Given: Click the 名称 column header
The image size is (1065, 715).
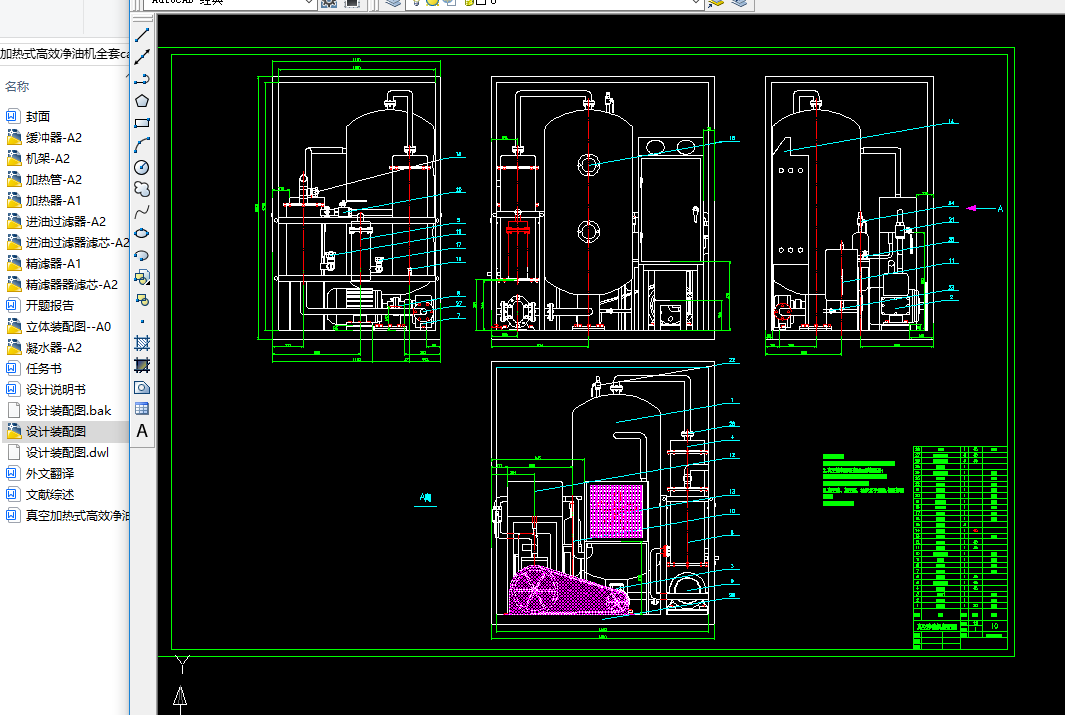Looking at the screenshot, I should pos(17,86).
